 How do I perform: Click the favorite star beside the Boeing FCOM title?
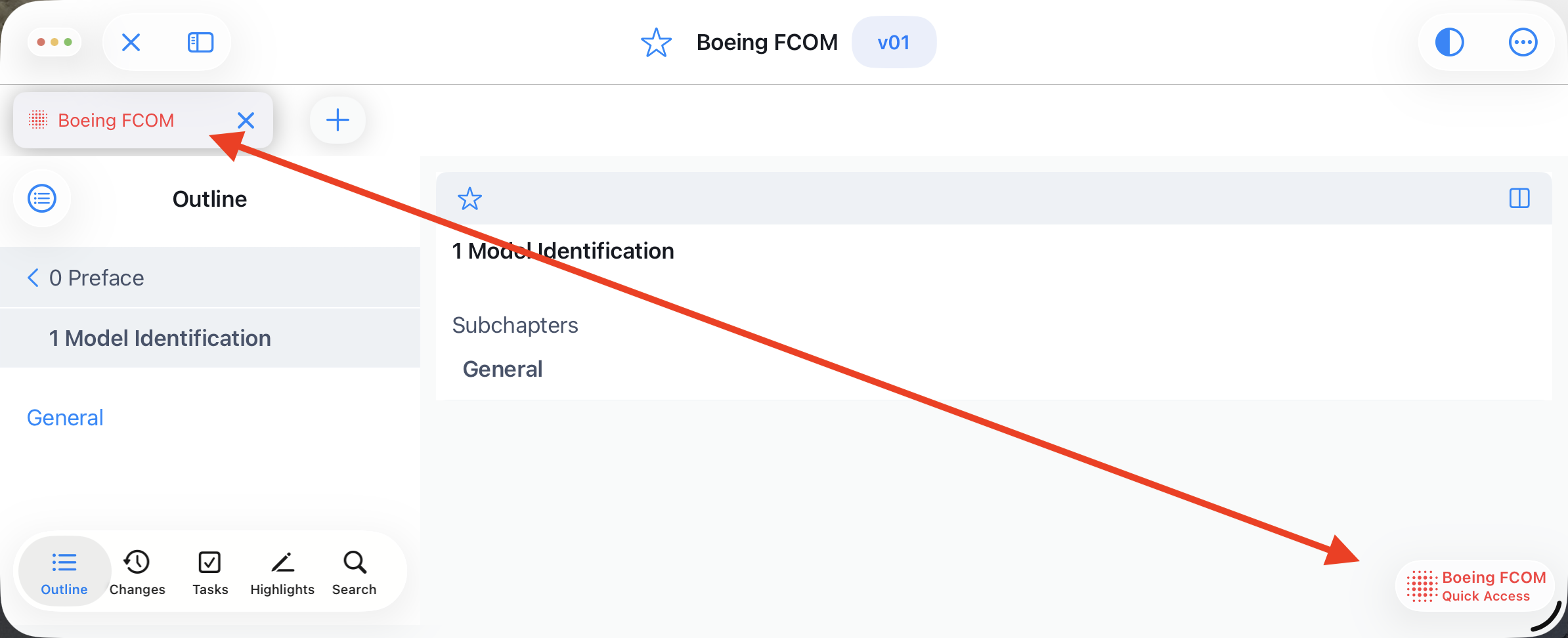pos(656,43)
